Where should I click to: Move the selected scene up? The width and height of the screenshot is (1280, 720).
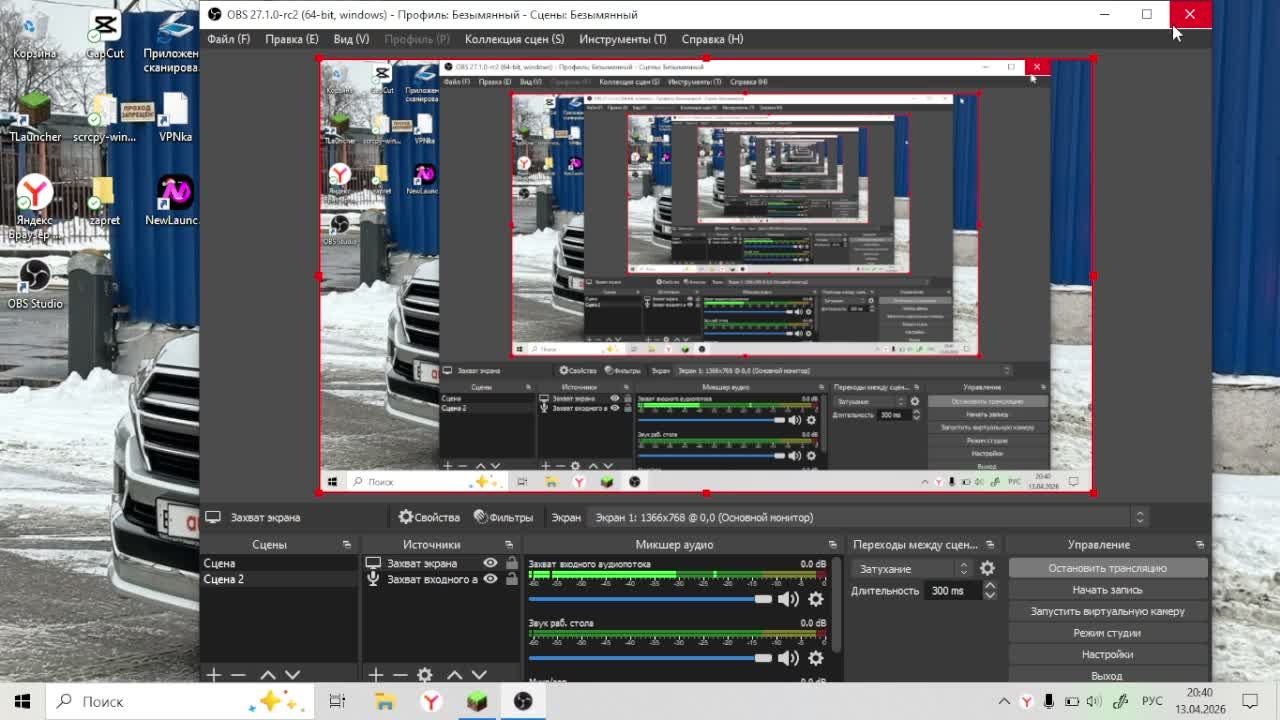pos(268,675)
